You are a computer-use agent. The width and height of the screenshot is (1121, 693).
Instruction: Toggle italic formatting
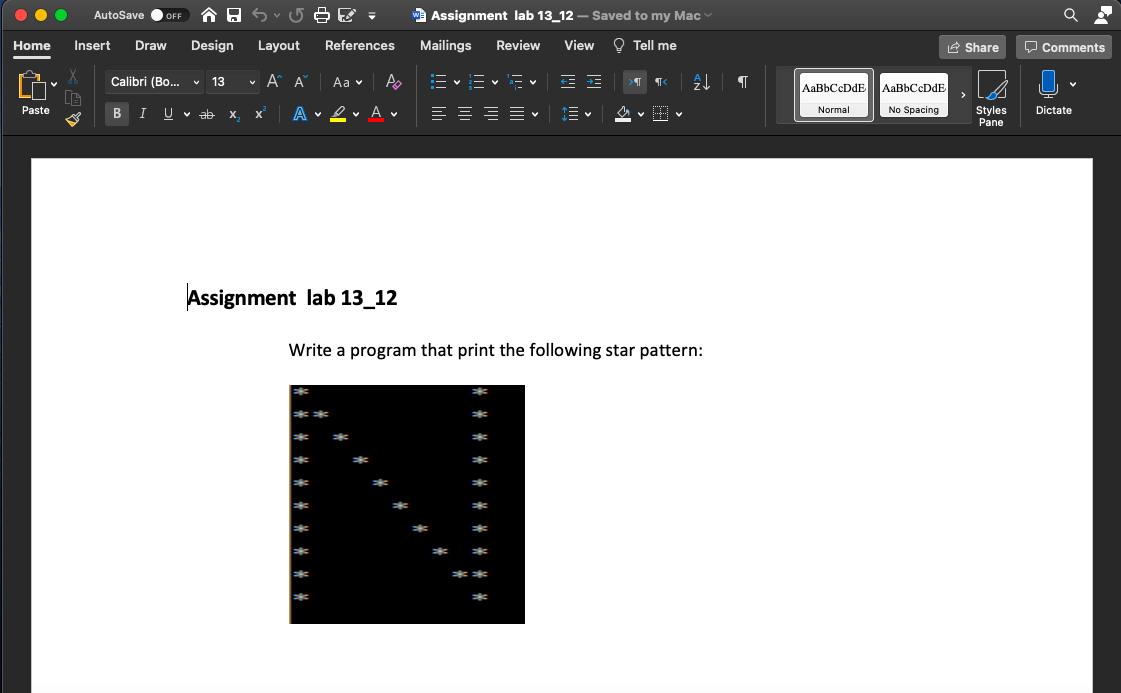pyautogui.click(x=142, y=113)
